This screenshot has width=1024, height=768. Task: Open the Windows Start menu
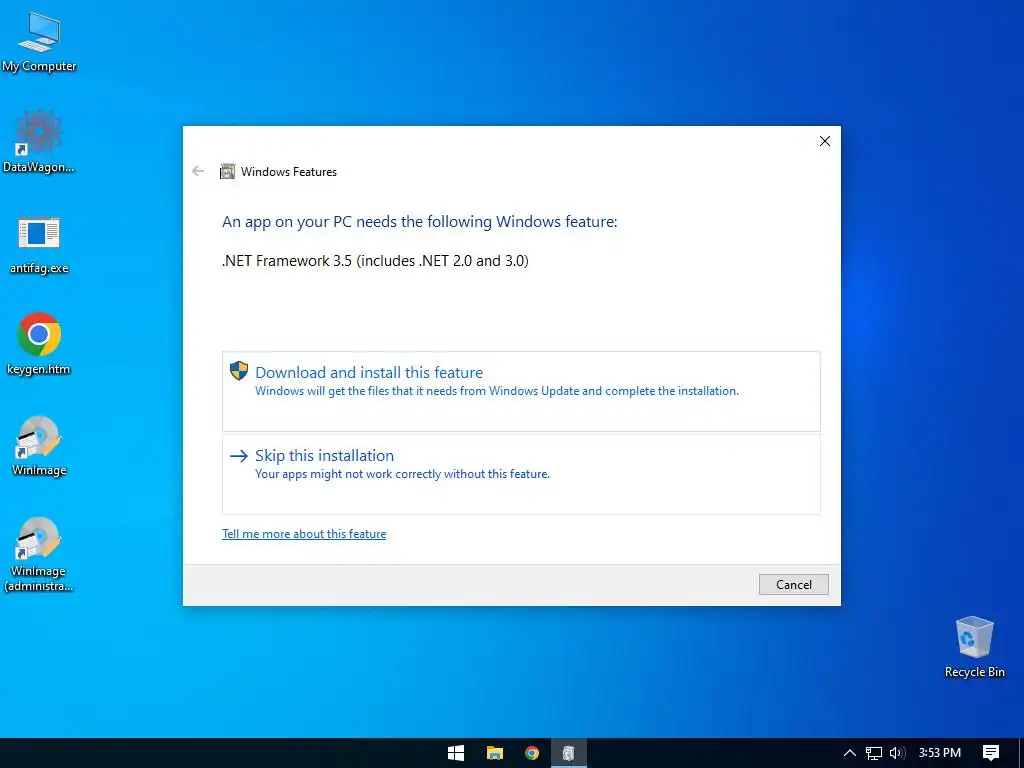(x=456, y=753)
